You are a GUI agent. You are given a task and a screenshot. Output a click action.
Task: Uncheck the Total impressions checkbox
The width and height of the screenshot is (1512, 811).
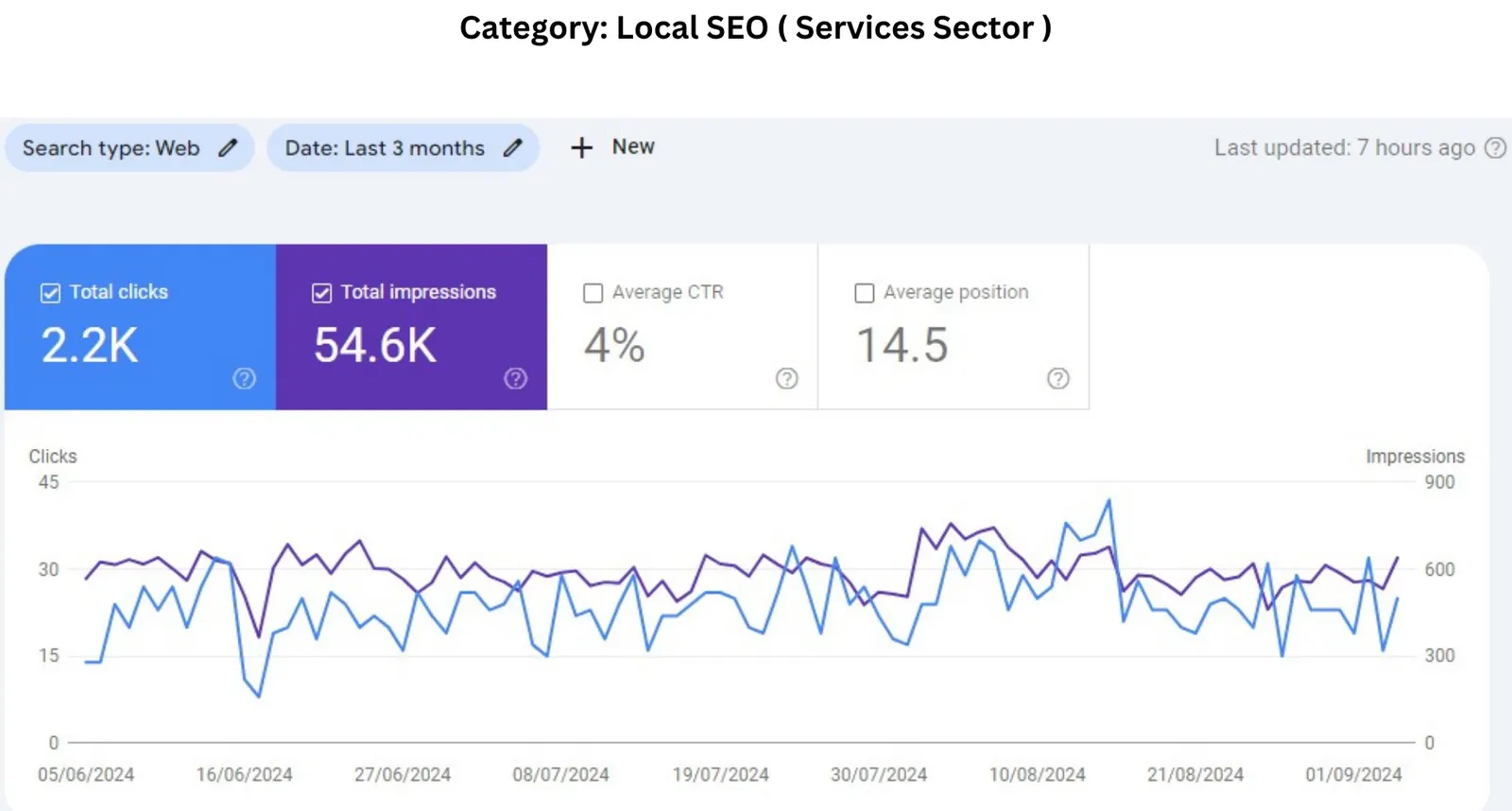coord(322,293)
